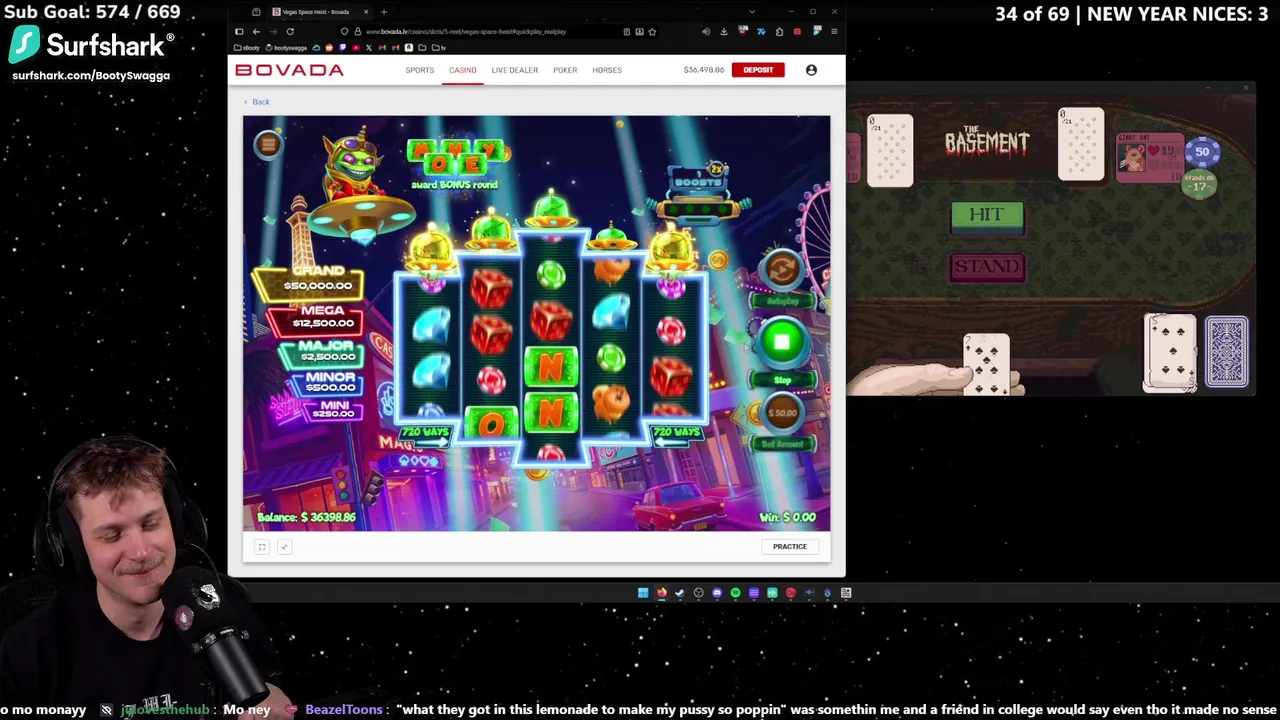Open the Bovada account profile icon
Image resolution: width=1280 pixels, height=720 pixels.
[811, 70]
